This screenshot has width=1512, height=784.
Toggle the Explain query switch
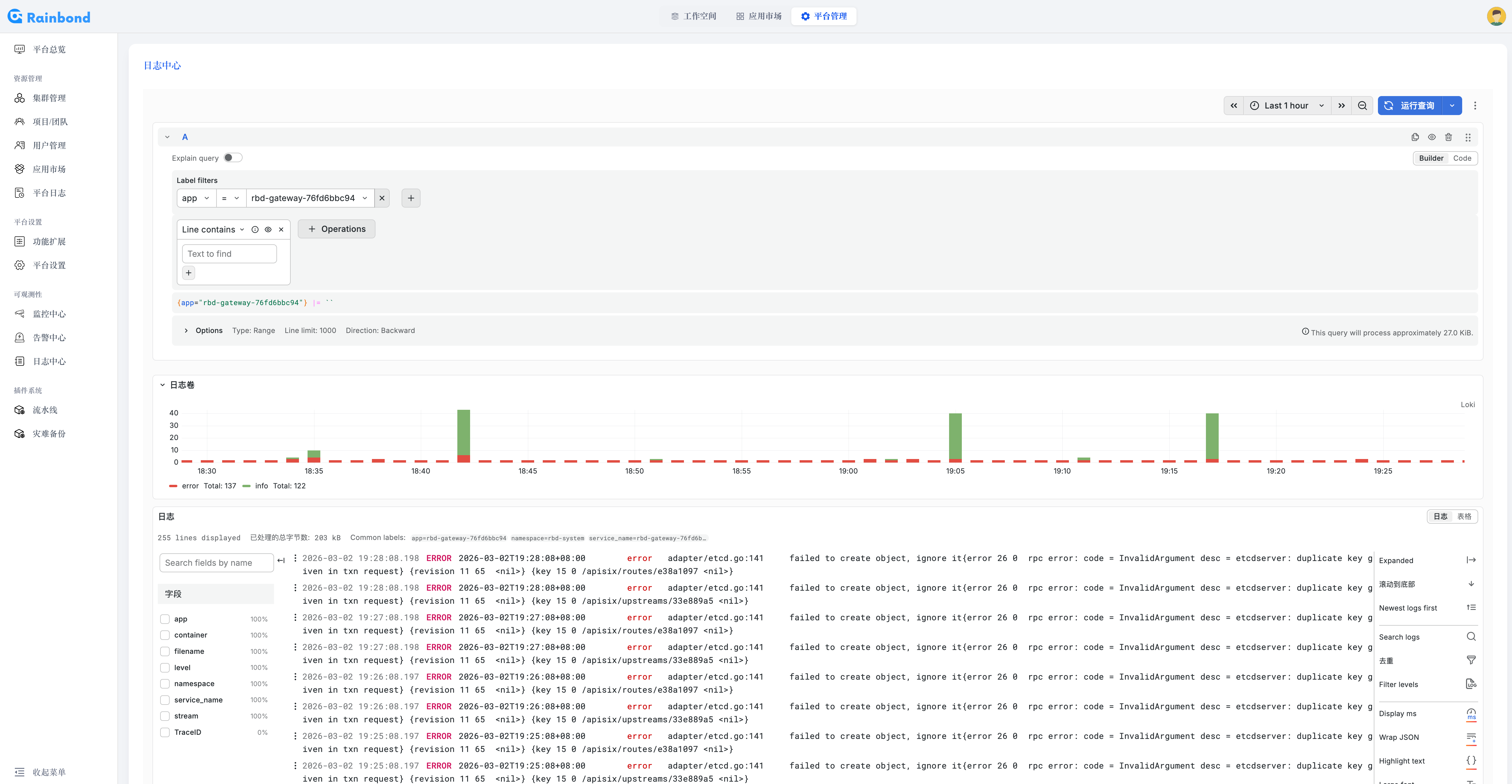[x=233, y=158]
